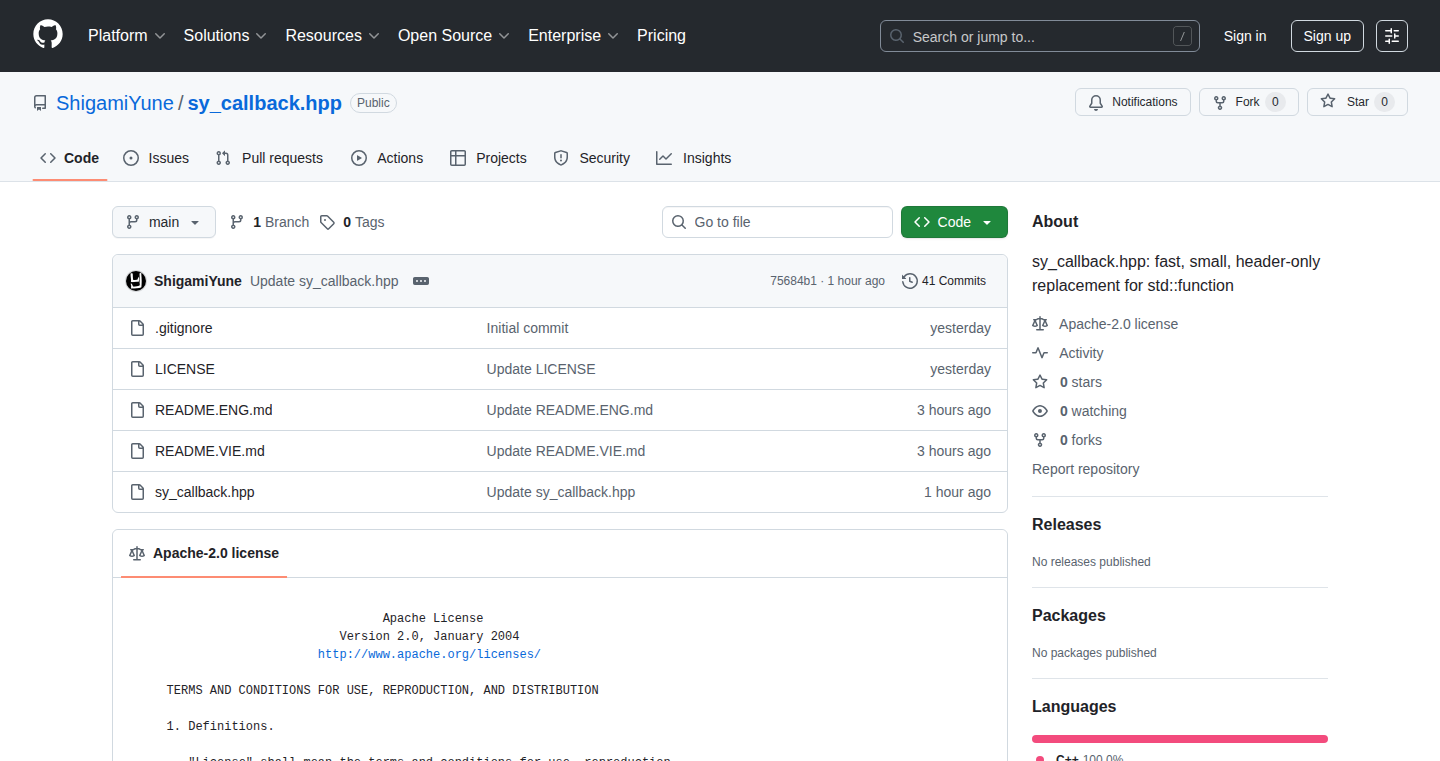This screenshot has height=761, width=1440.
Task: Expand the Resources menu
Action: [x=332, y=35]
